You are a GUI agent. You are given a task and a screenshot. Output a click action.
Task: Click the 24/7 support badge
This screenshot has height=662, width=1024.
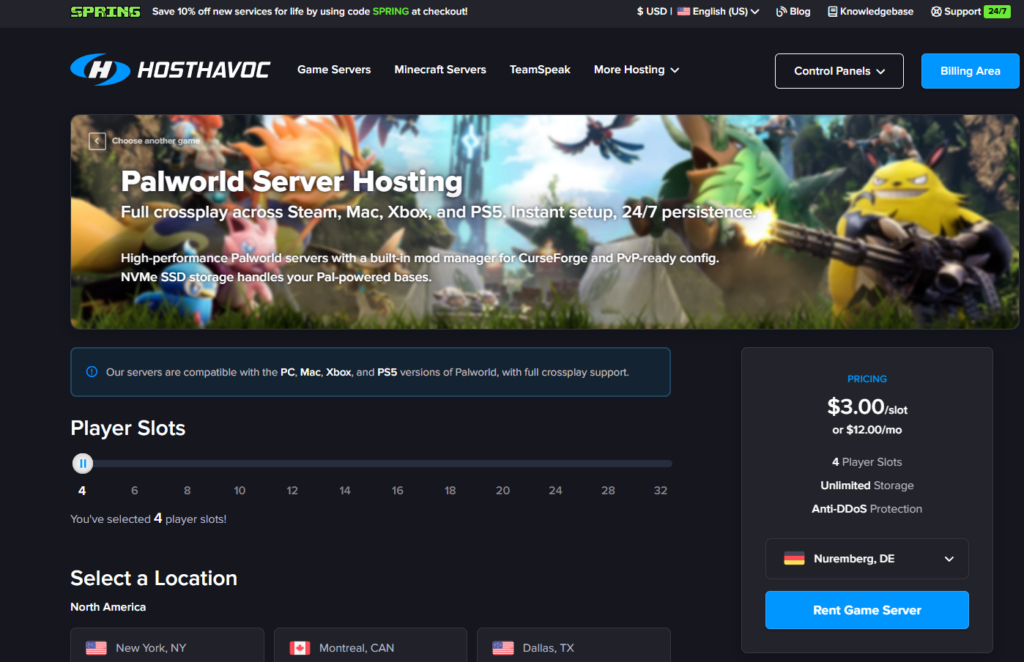pyautogui.click(x=997, y=11)
